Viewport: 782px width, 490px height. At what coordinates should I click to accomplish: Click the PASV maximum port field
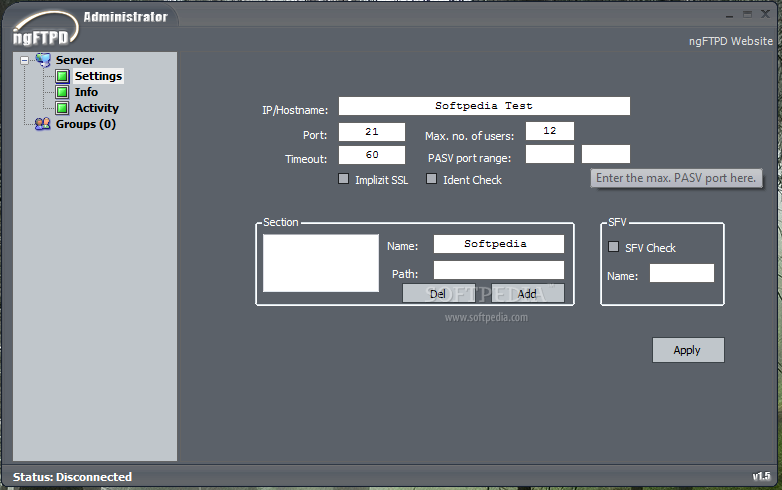pos(606,154)
